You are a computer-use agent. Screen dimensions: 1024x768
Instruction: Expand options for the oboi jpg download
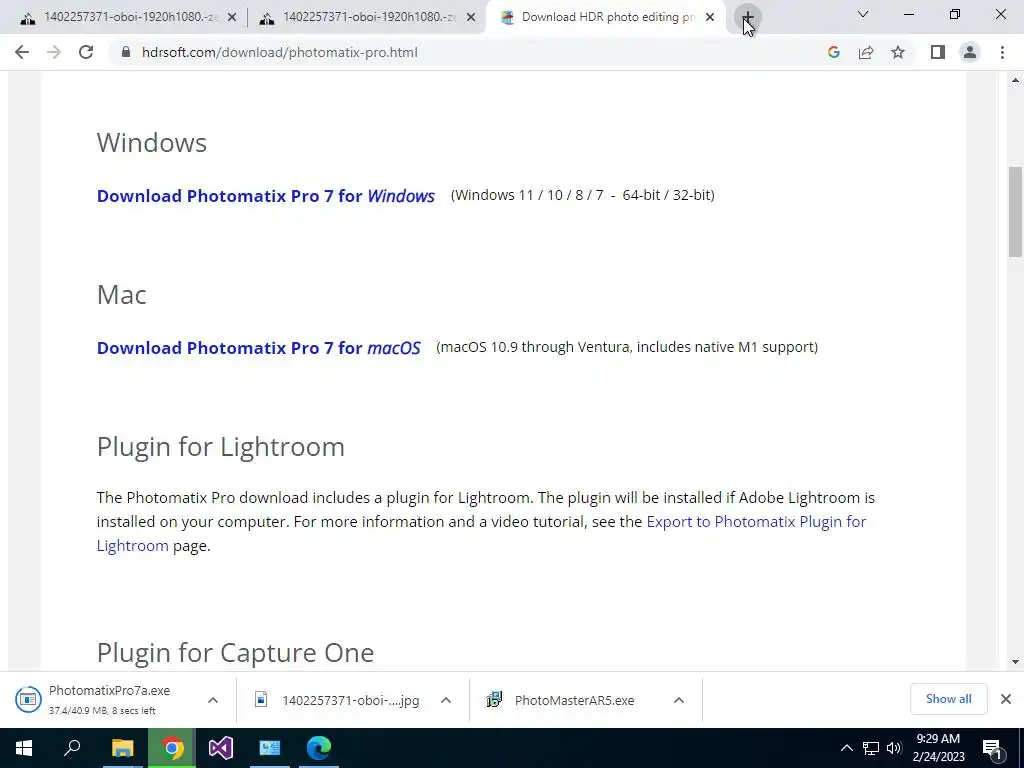[x=446, y=700]
